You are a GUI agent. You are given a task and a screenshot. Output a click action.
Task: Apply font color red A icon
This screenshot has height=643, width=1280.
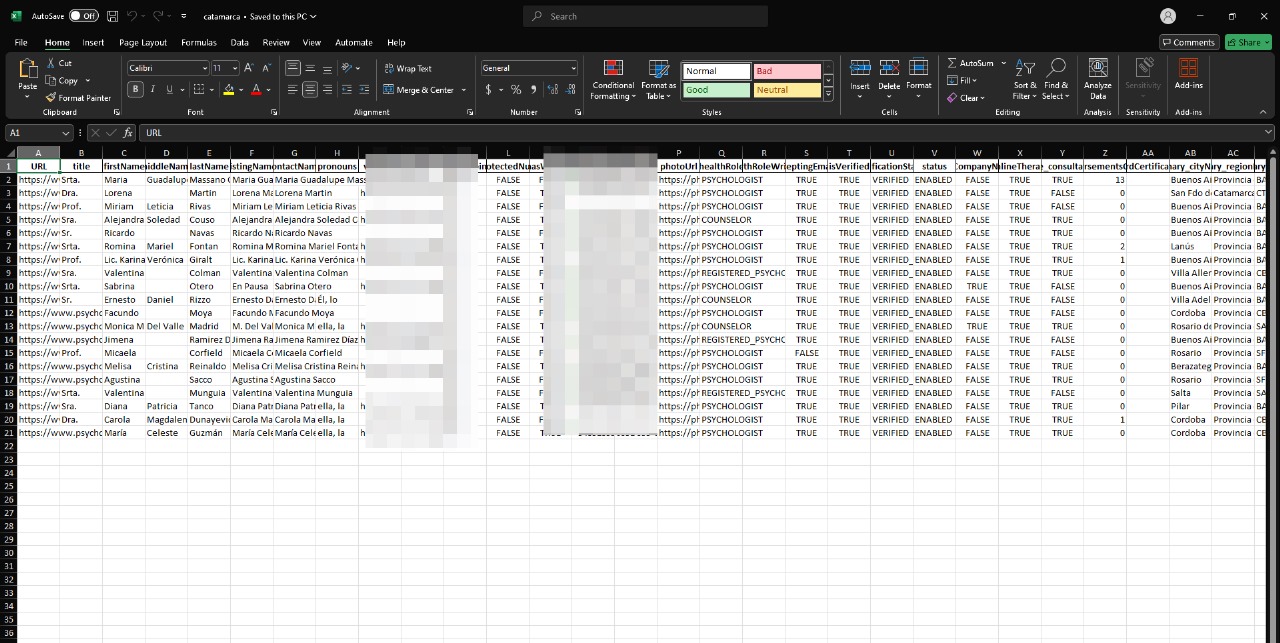pyautogui.click(x=256, y=89)
